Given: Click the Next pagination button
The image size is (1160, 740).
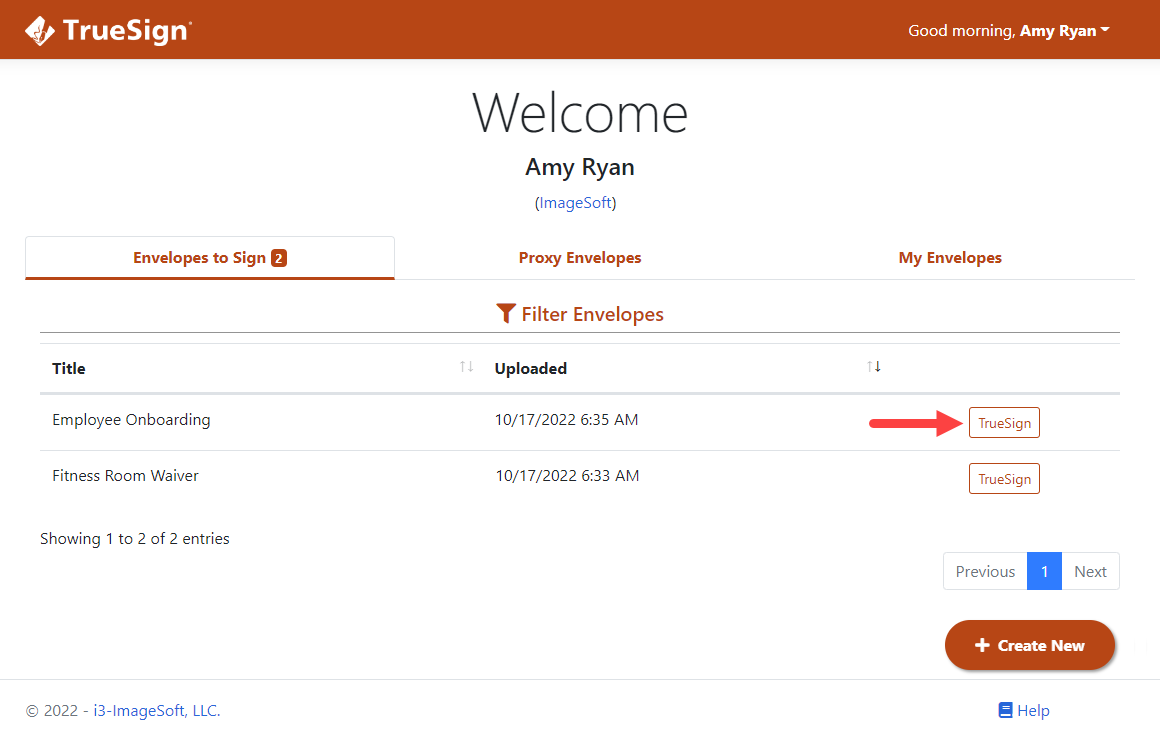Looking at the screenshot, I should [1090, 570].
